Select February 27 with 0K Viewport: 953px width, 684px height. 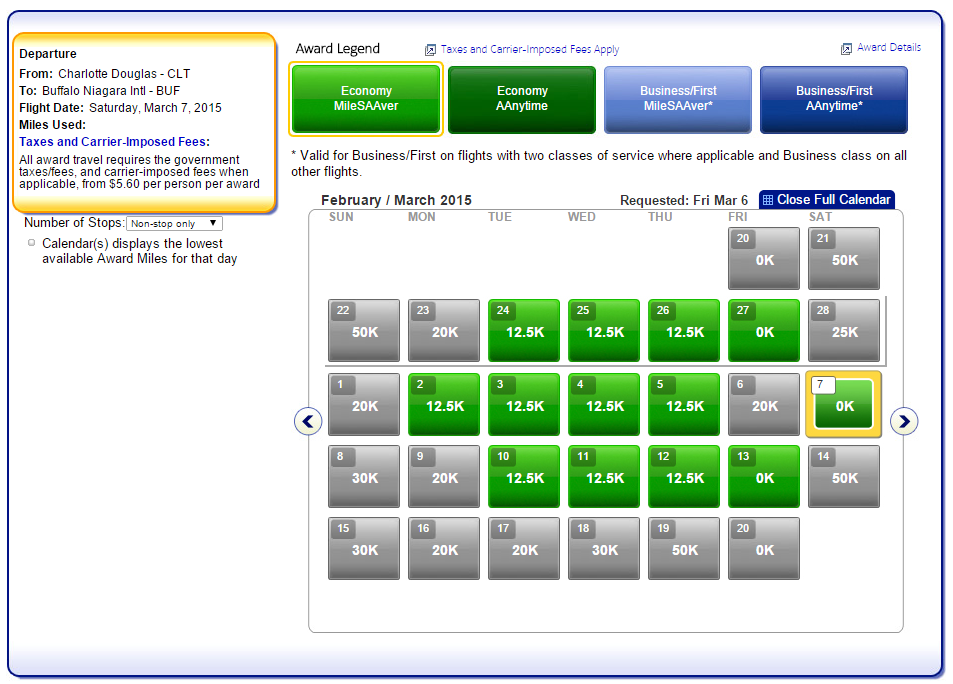click(764, 330)
